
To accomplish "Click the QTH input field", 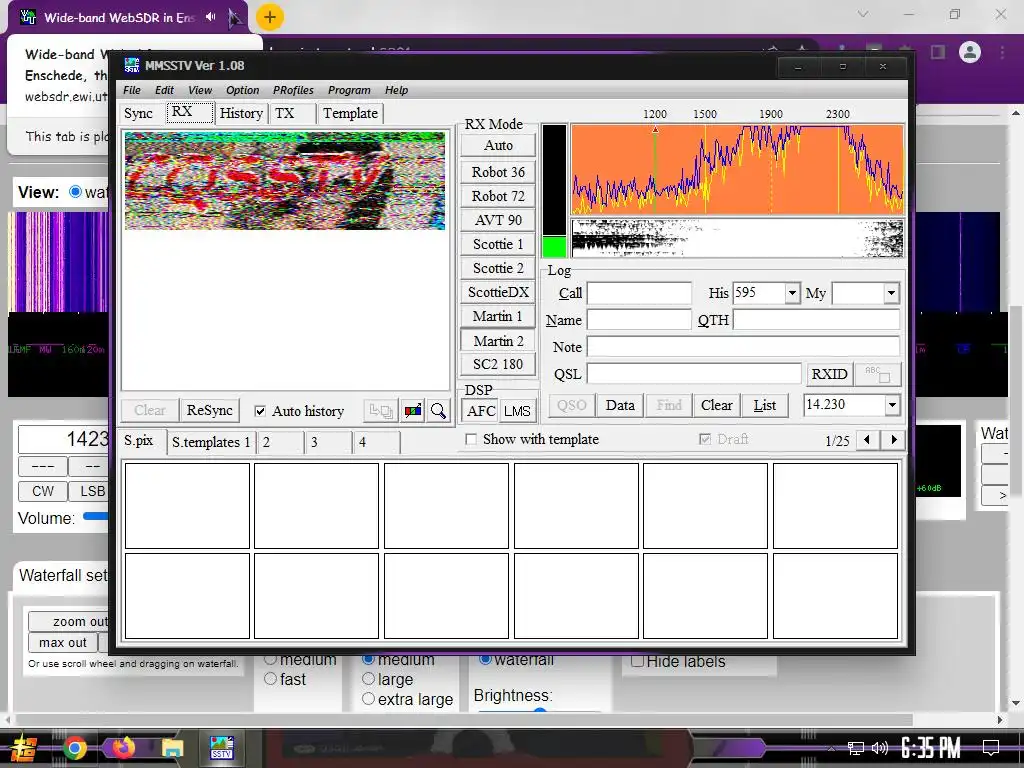I will click(x=816, y=320).
